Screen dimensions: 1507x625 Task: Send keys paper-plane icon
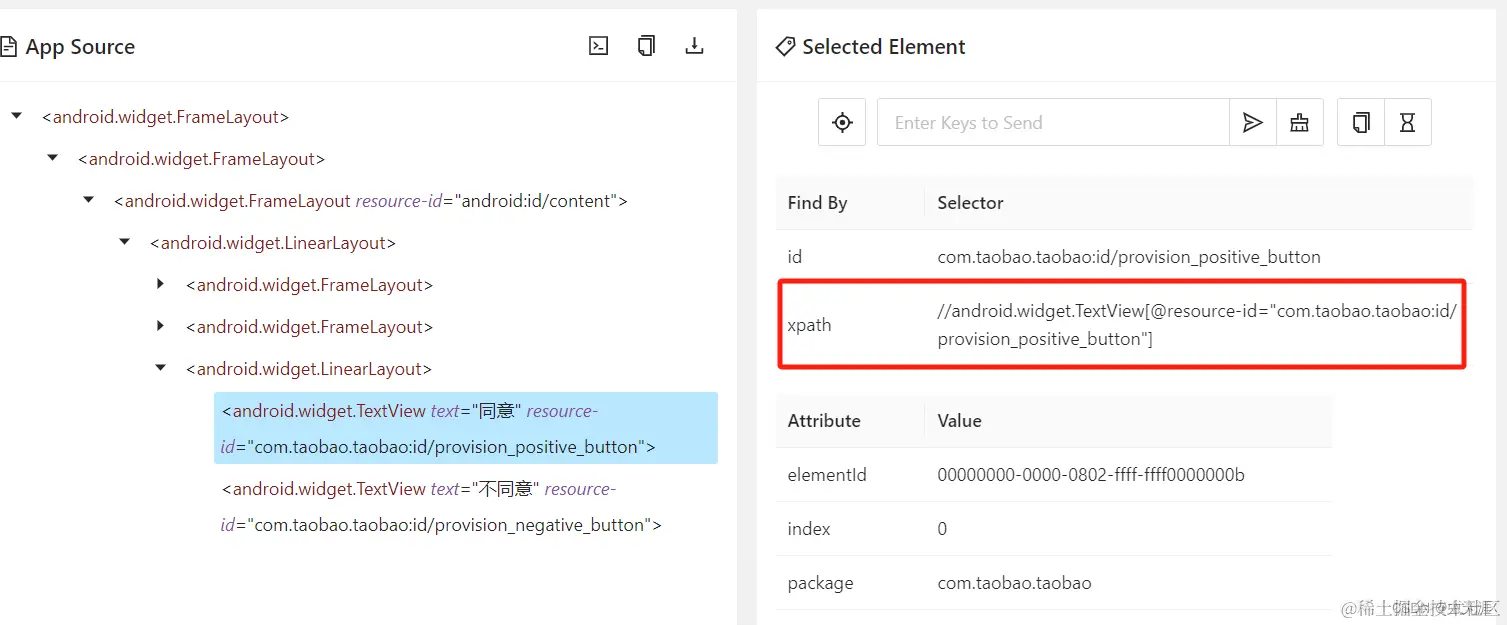coord(1252,122)
